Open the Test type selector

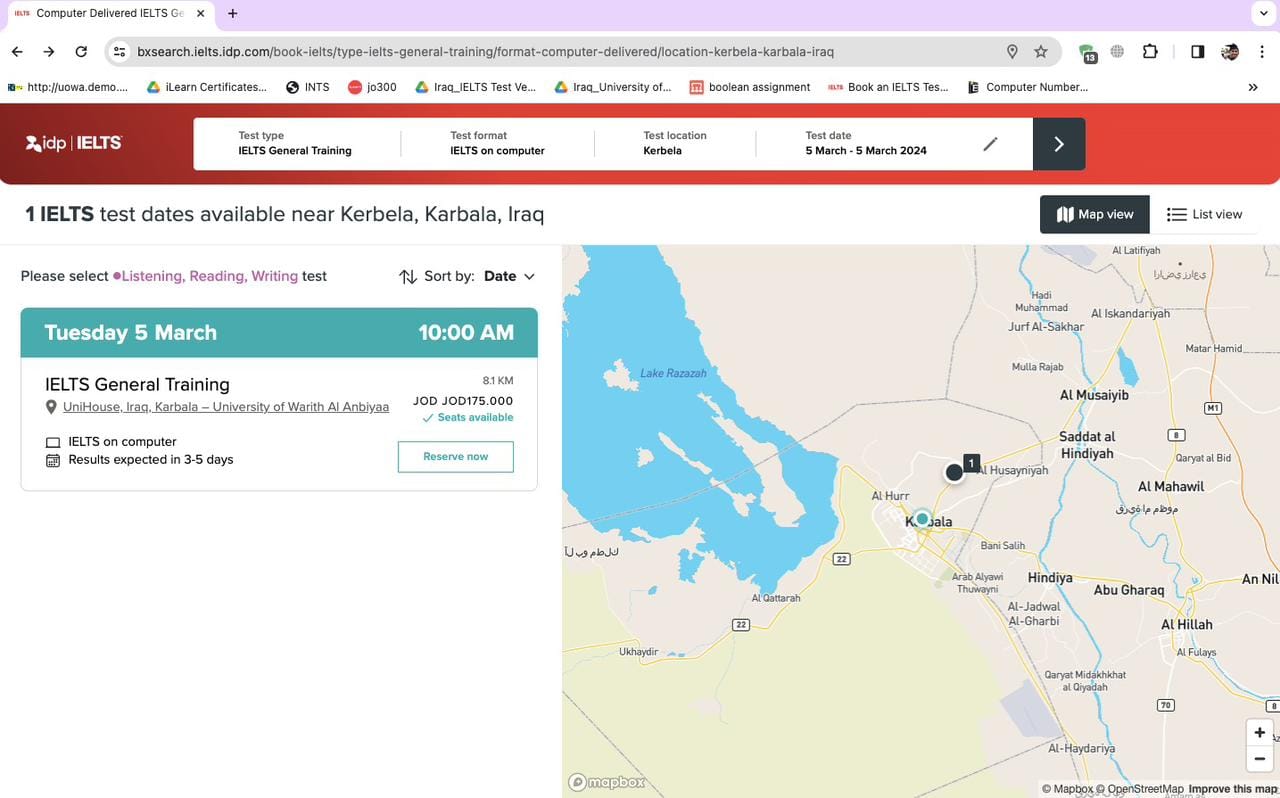(295, 143)
